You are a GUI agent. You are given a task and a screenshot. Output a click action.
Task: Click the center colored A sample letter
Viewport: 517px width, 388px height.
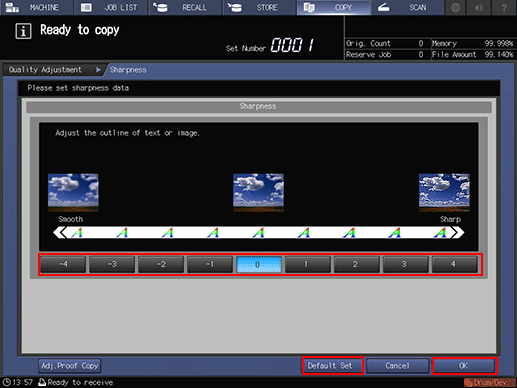[x=258, y=232]
